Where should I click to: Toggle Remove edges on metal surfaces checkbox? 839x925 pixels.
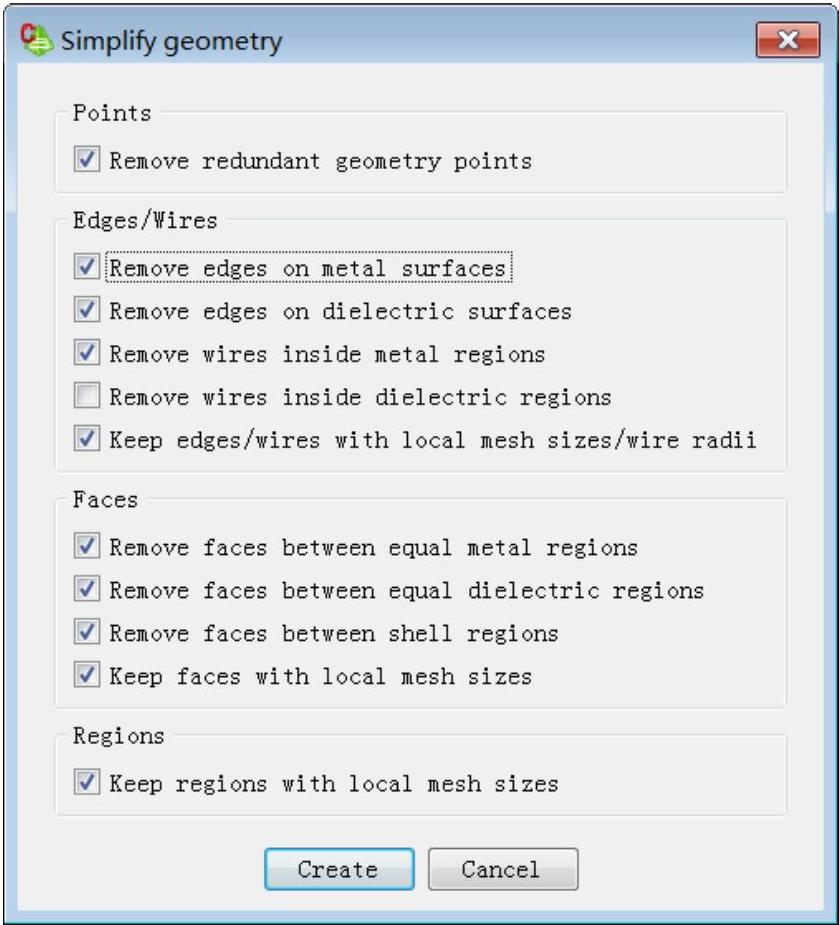[x=87, y=267]
